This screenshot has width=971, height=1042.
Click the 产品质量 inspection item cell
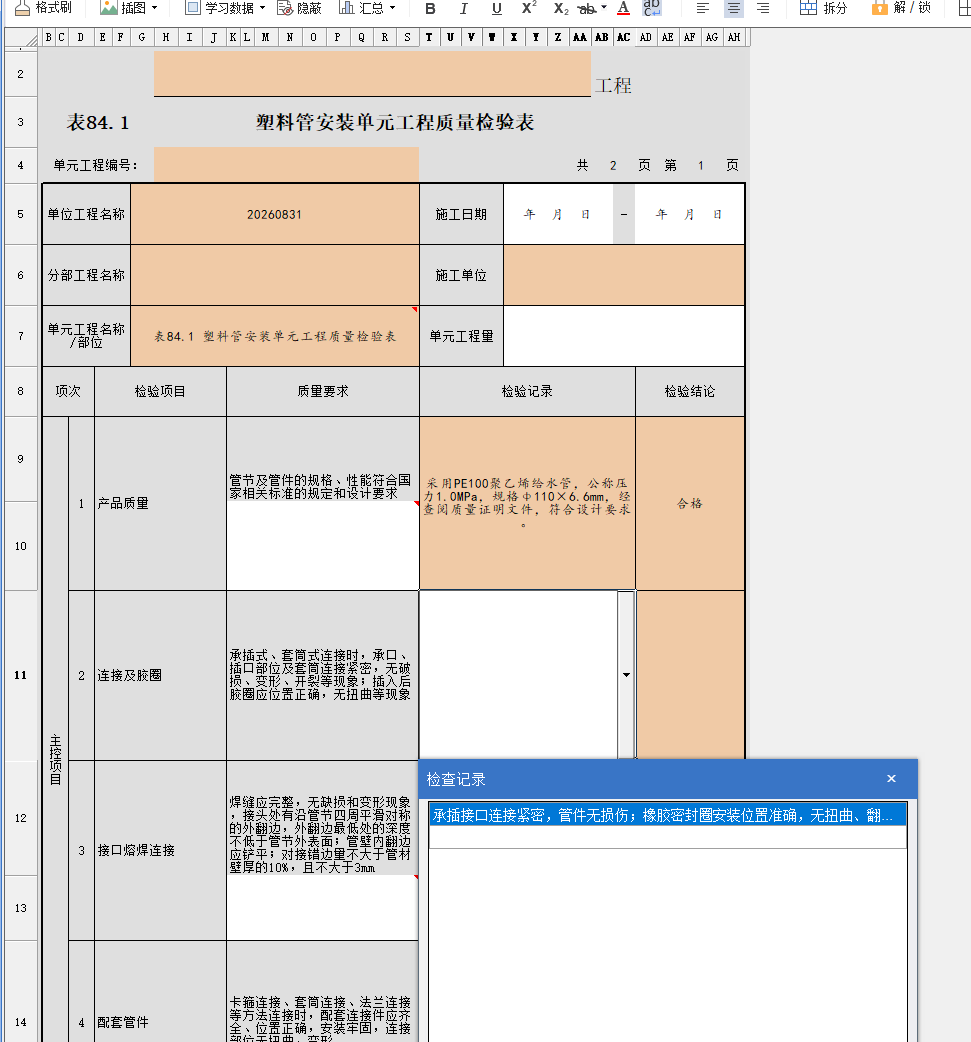[160, 504]
